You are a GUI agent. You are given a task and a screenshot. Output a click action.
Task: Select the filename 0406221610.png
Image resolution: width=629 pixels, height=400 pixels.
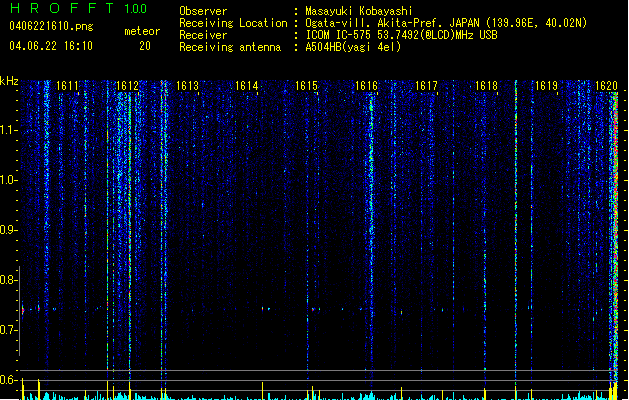pyautogui.click(x=51, y=26)
